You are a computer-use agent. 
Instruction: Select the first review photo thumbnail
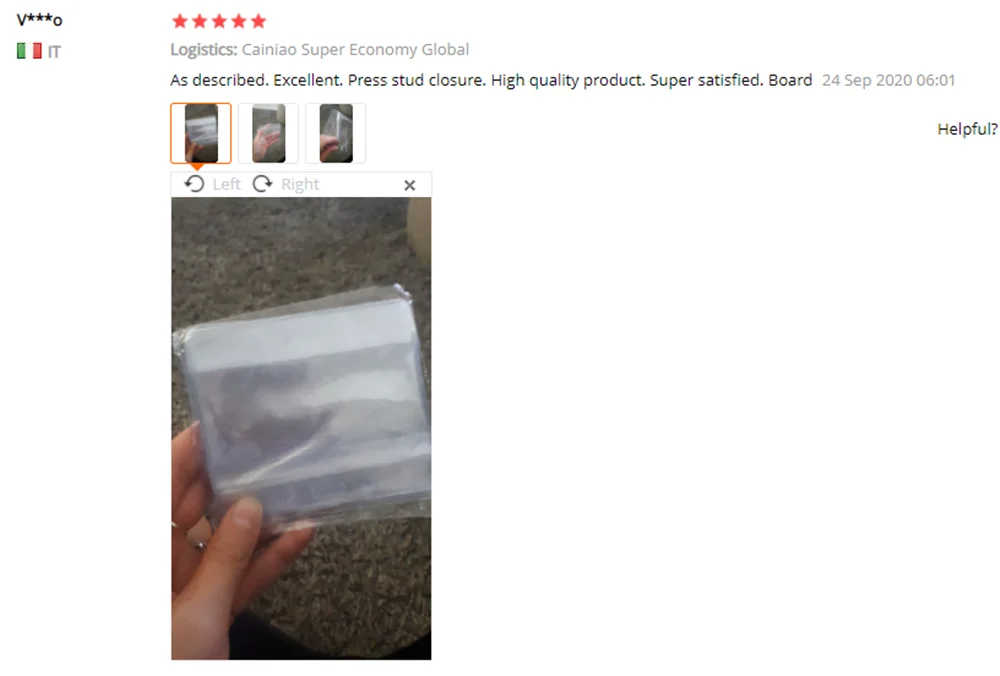pyautogui.click(x=201, y=133)
